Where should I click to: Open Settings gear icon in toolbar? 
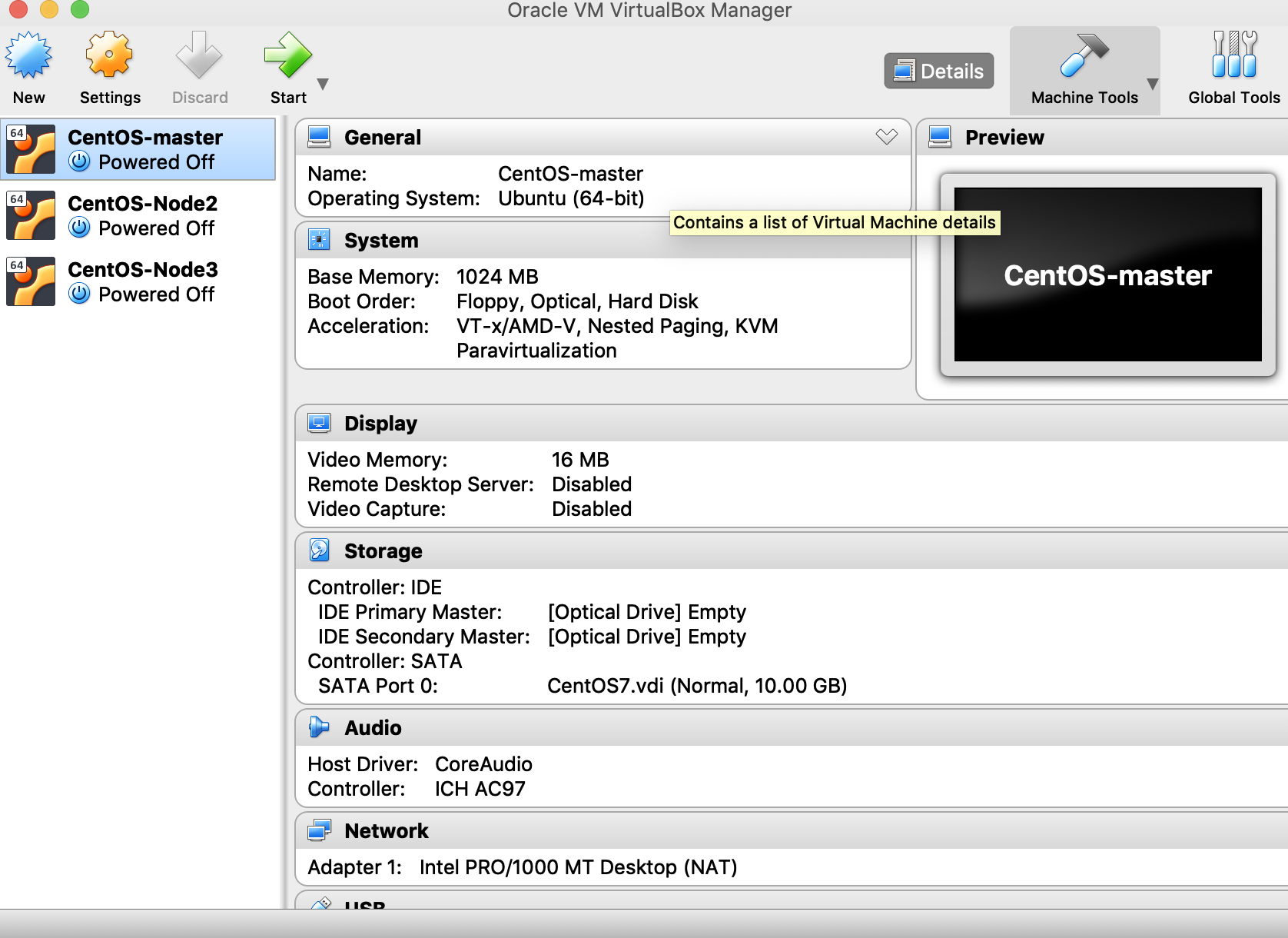coord(109,55)
